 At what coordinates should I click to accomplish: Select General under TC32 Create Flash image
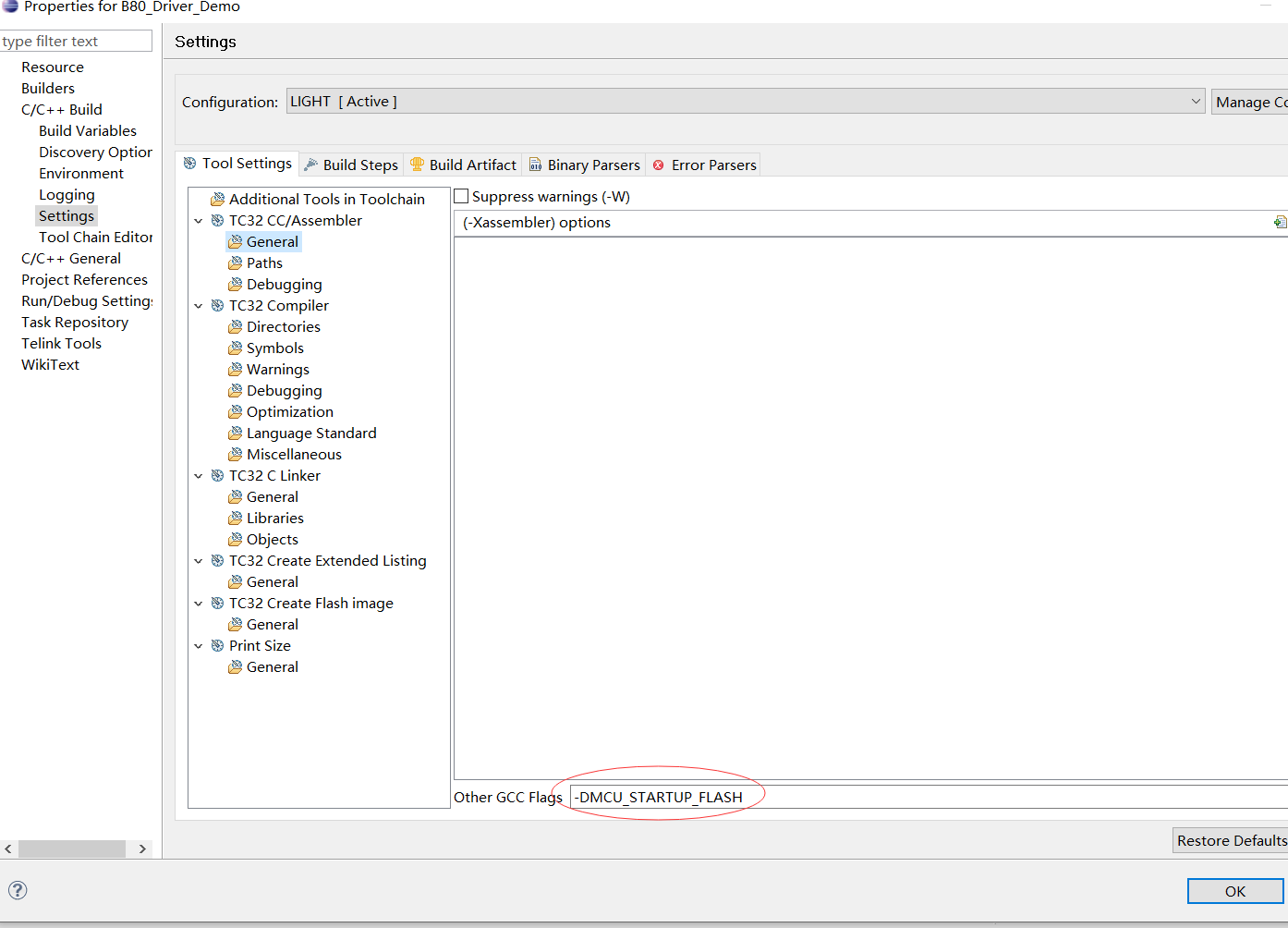pos(273,624)
